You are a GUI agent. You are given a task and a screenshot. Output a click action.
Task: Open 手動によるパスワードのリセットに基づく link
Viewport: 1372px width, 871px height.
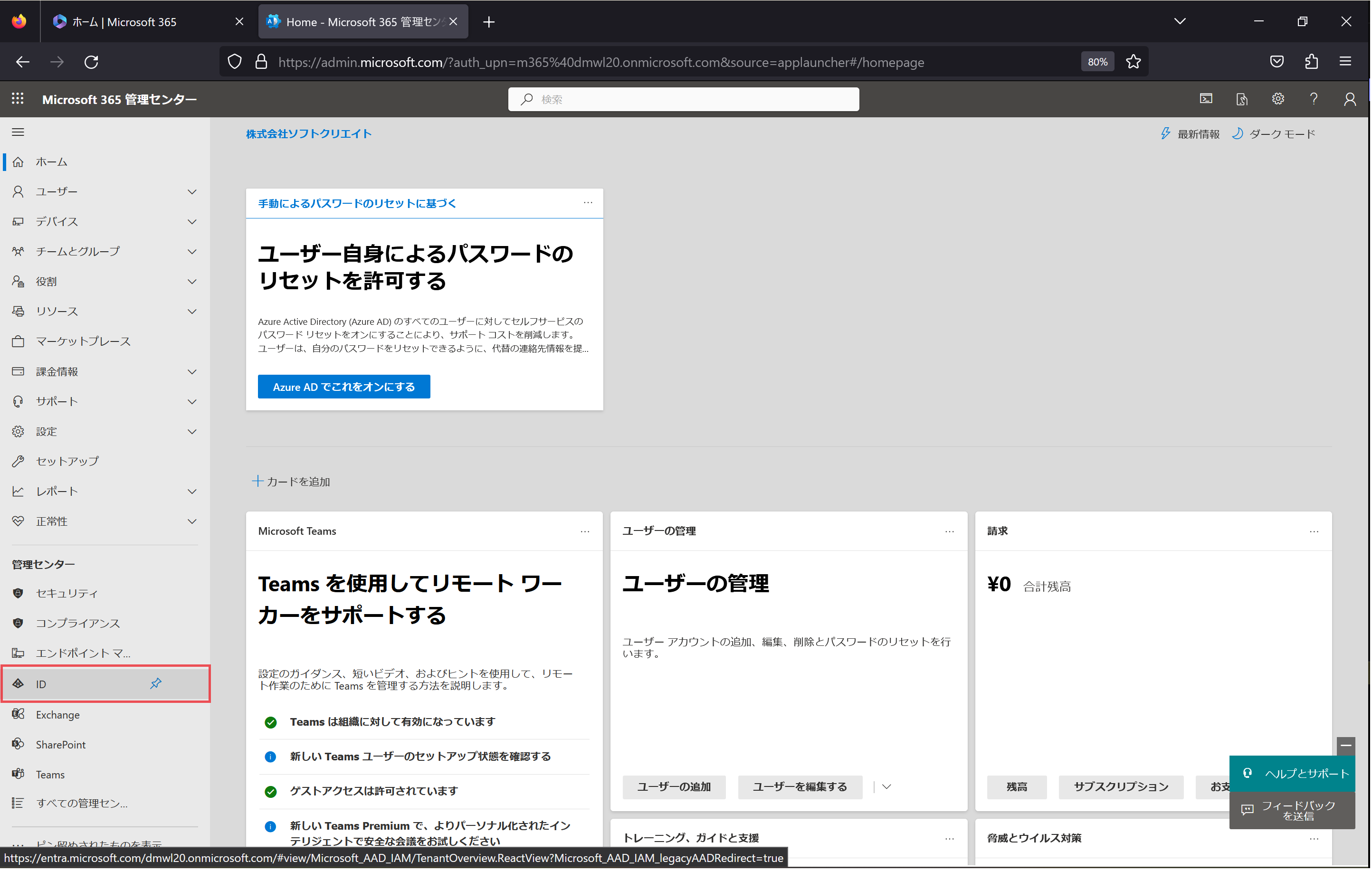coord(357,203)
